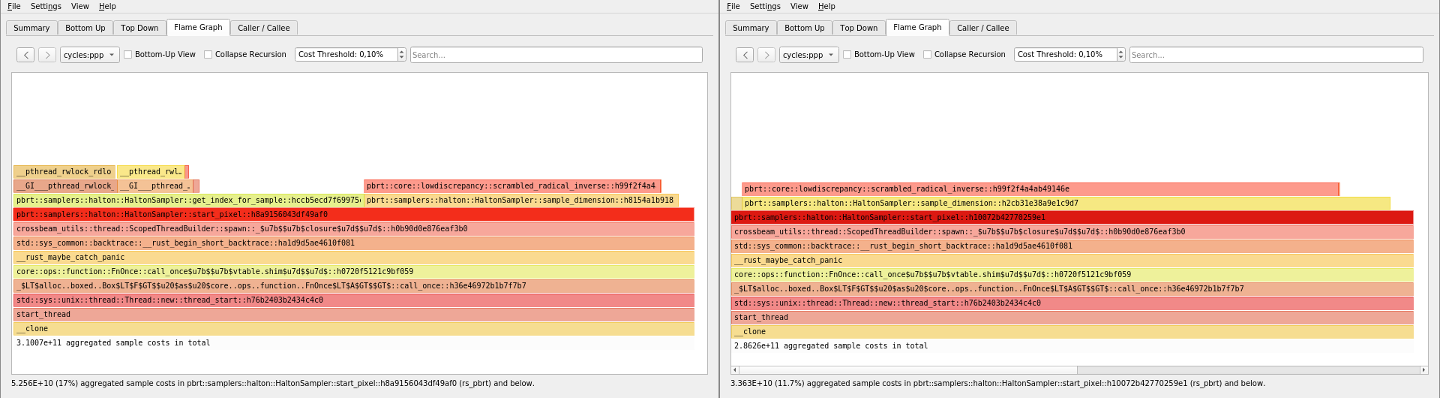This screenshot has width=1440, height=398.
Task: Switch to Top Down tab in right window
Action: 858,28
